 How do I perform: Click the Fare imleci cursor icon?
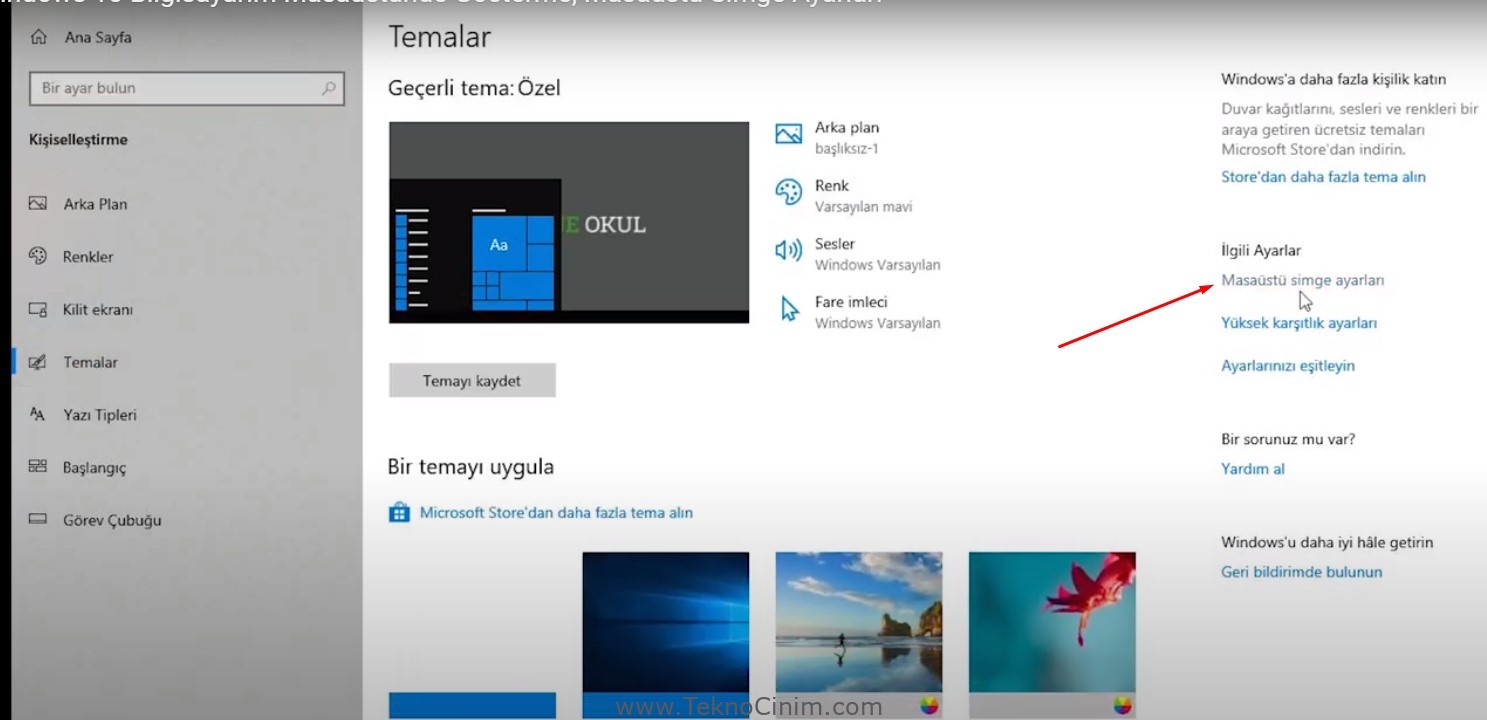tap(790, 307)
